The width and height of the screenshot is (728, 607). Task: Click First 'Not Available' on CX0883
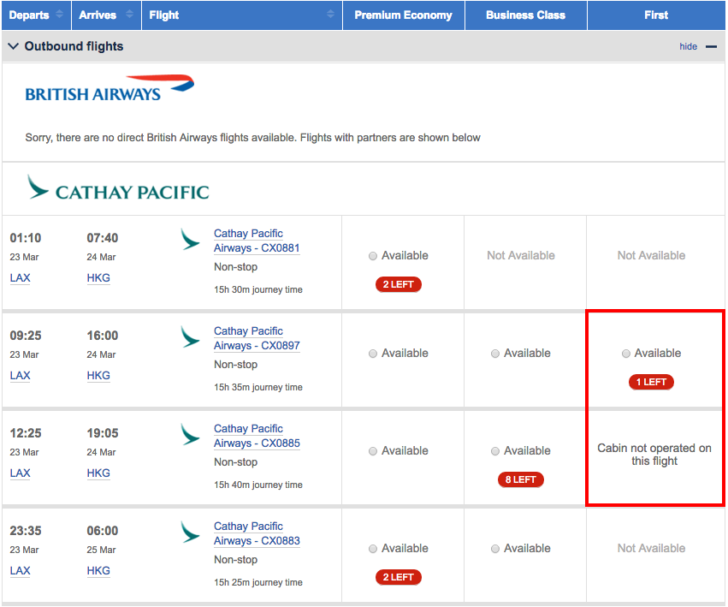coord(651,548)
